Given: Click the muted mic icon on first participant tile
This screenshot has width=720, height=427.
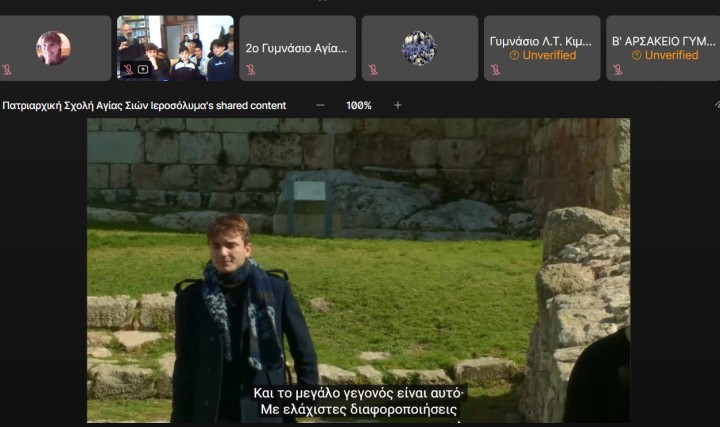Looking at the screenshot, I should pos(8,70).
